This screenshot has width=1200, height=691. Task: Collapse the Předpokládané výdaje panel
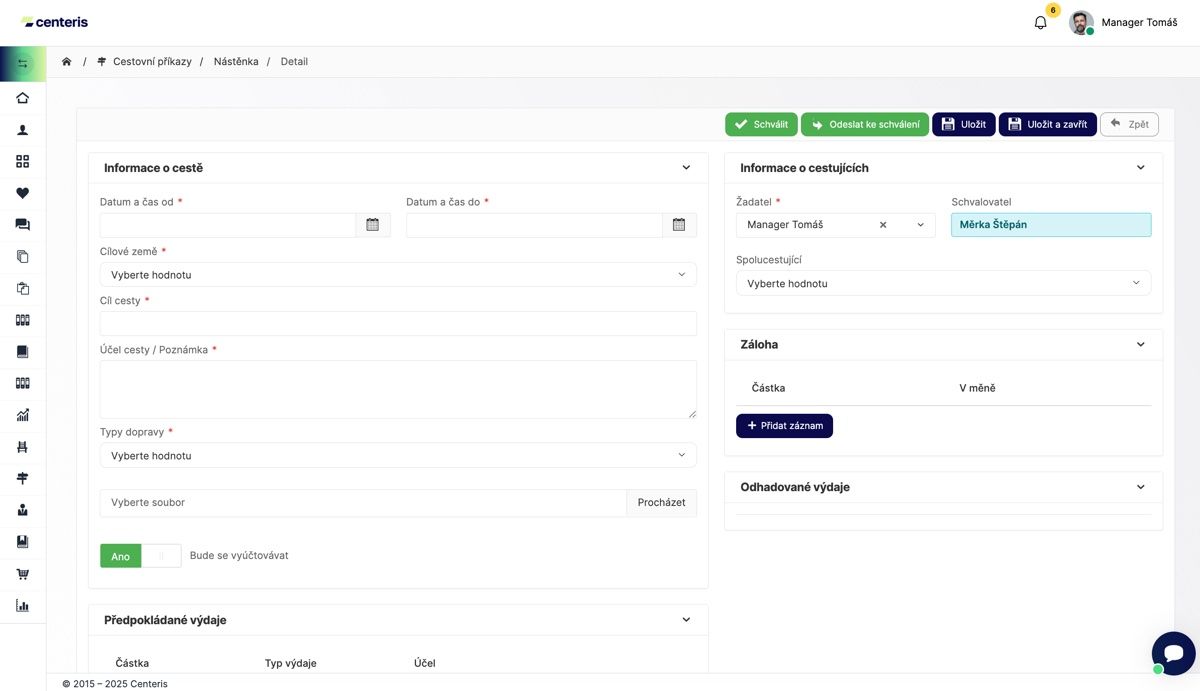686,620
